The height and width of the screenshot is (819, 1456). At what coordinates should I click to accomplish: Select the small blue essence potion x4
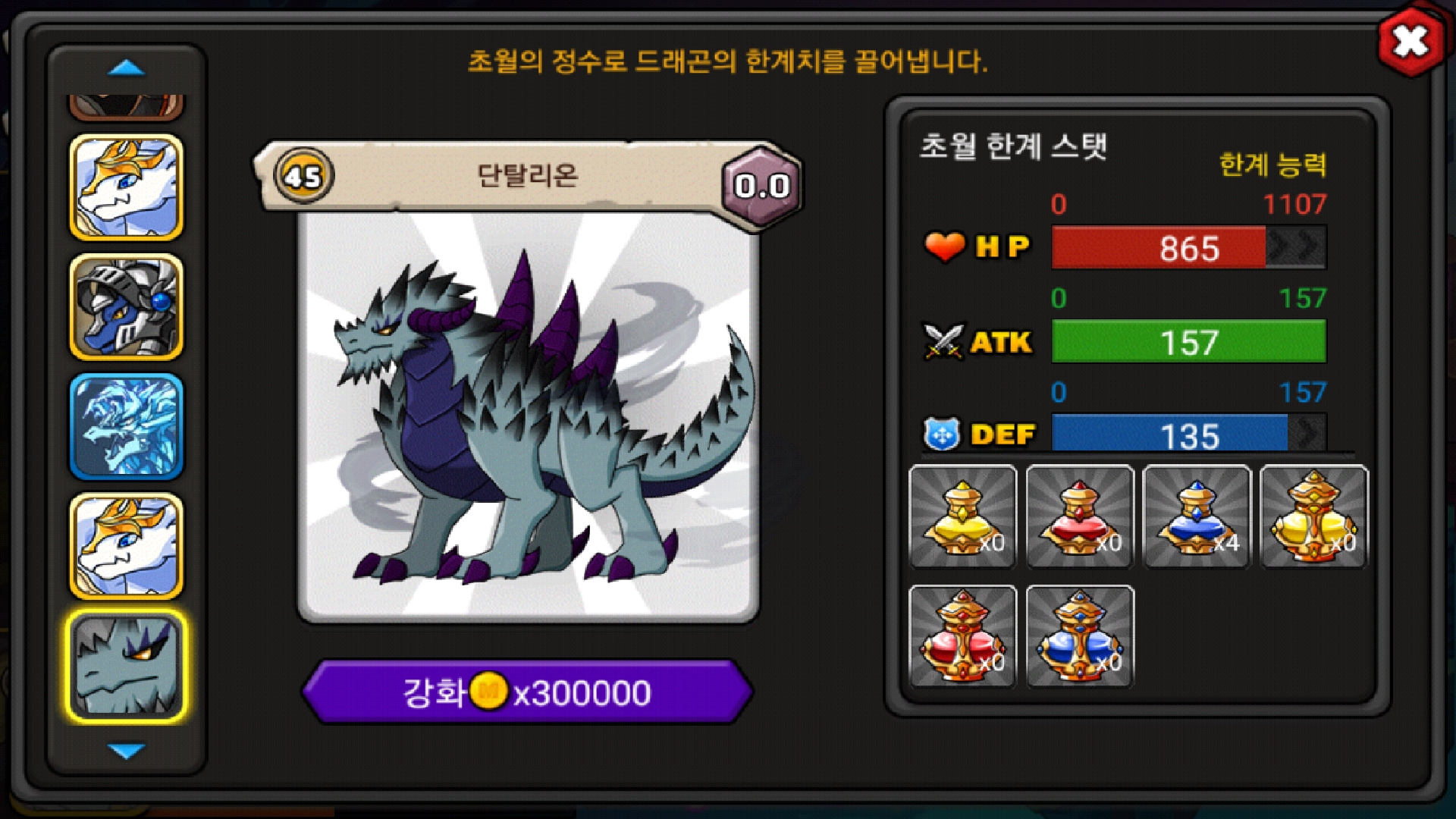point(1197,516)
